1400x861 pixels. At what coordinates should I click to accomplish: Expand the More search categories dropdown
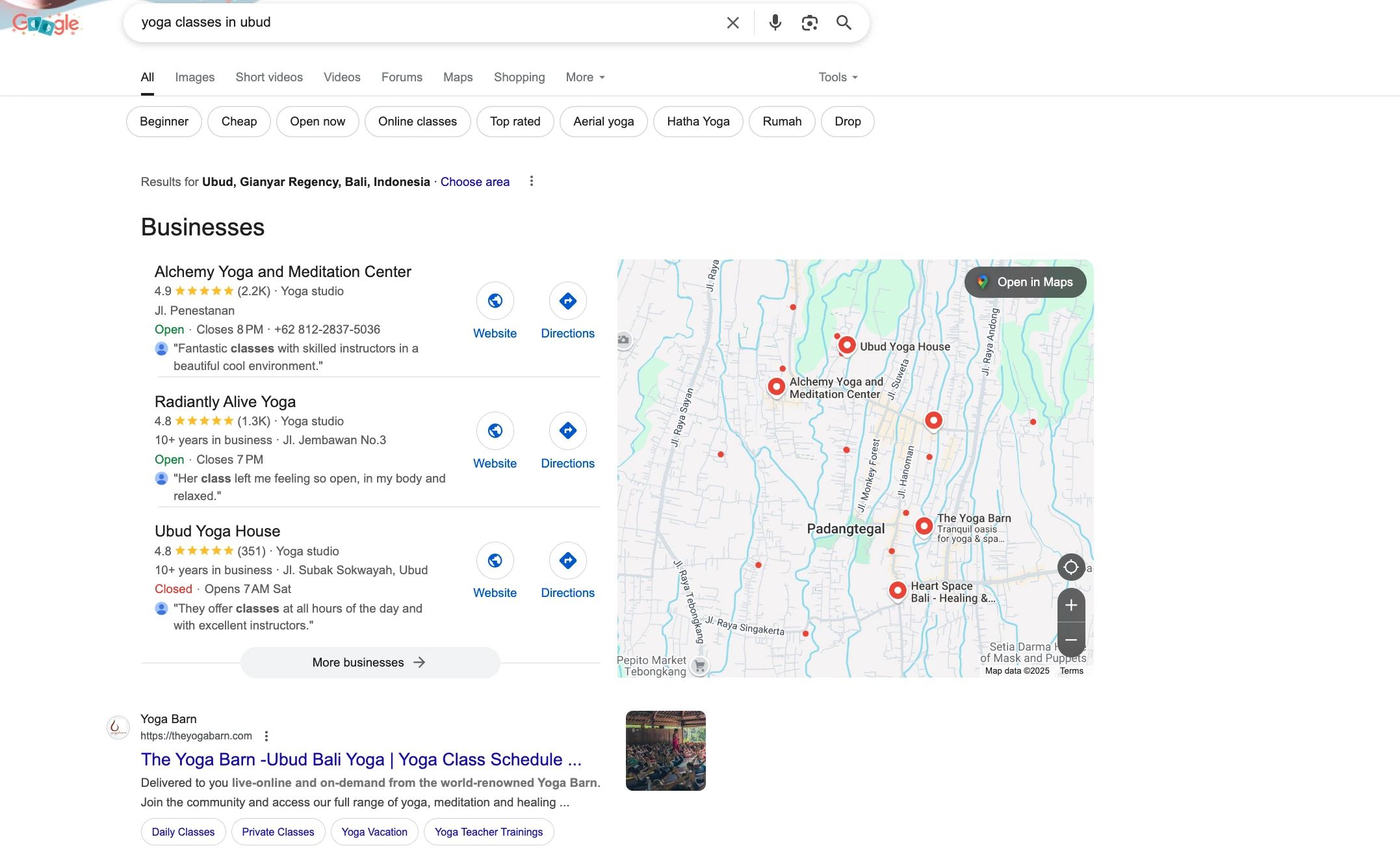pyautogui.click(x=586, y=77)
